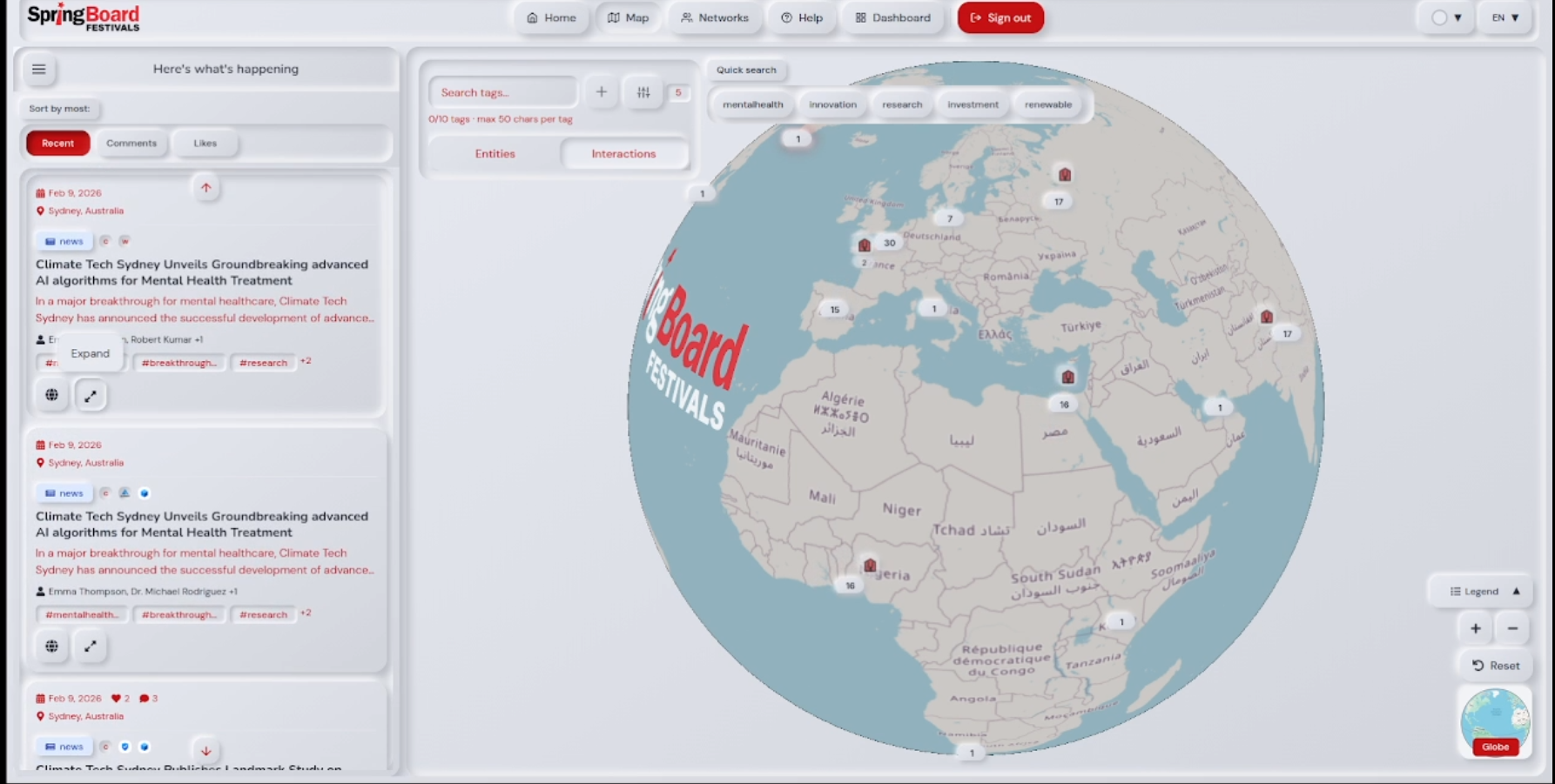Switch the map view to Interactions
This screenshot has width=1555, height=784.
click(623, 153)
